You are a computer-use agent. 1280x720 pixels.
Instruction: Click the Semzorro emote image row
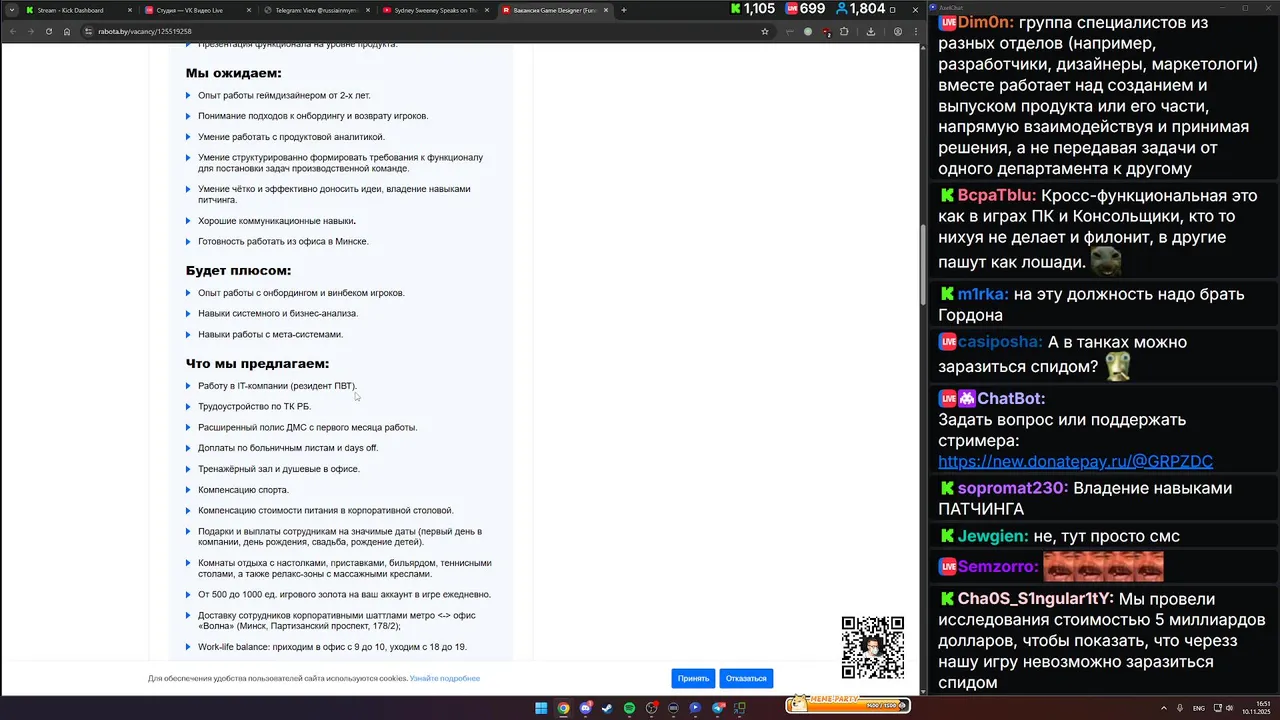pos(1103,567)
